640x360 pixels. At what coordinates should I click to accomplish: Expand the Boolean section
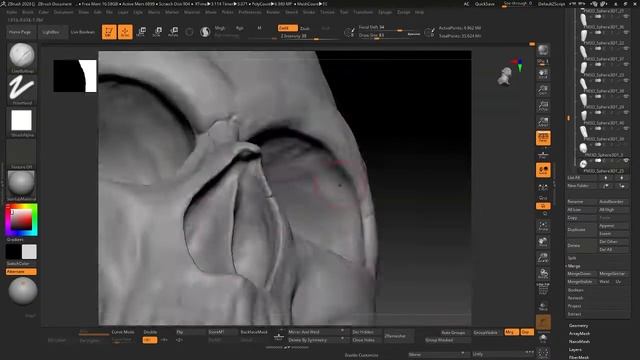tap(576, 290)
